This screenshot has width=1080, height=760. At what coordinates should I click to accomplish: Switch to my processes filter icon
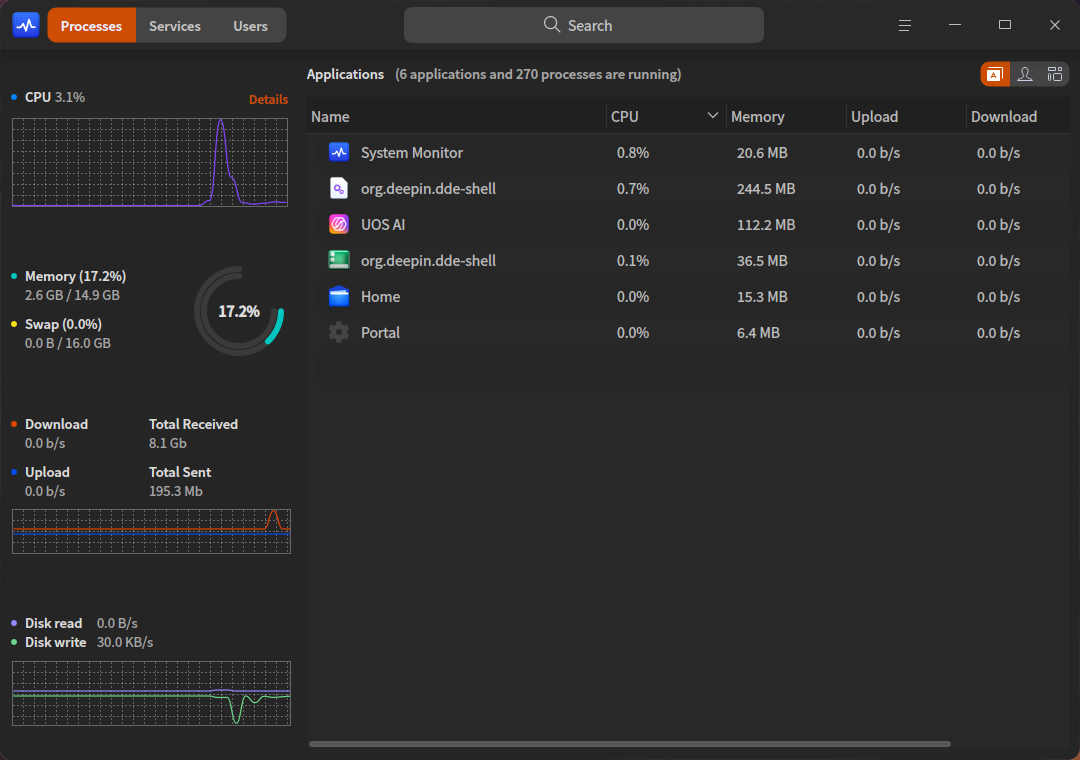[x=1025, y=74]
